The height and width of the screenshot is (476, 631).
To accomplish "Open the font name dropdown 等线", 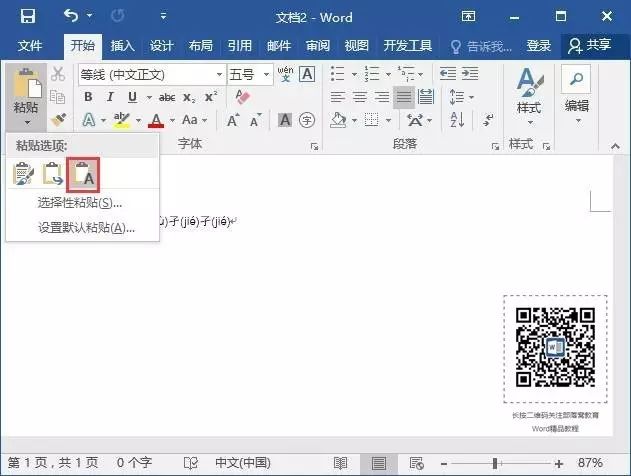I will 151,75.
